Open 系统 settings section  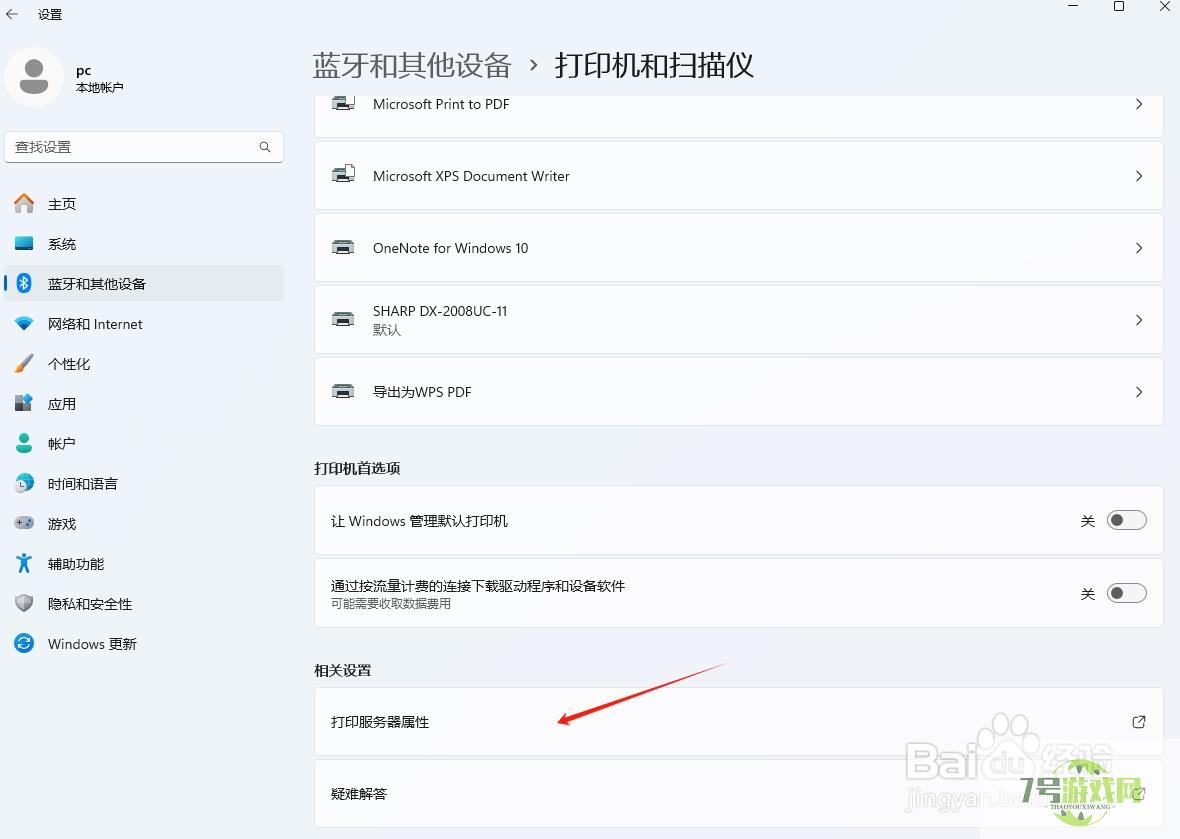coord(144,244)
